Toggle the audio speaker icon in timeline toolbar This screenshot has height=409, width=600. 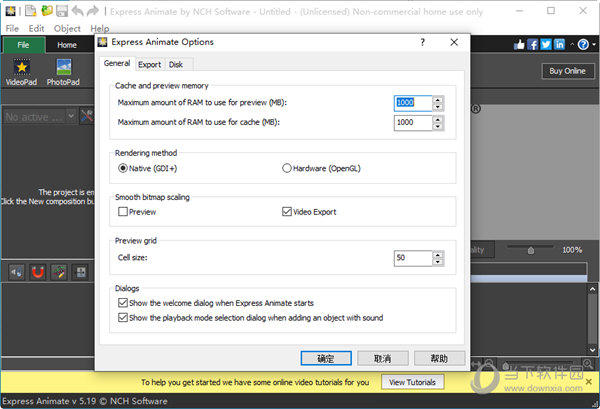(x=17, y=272)
